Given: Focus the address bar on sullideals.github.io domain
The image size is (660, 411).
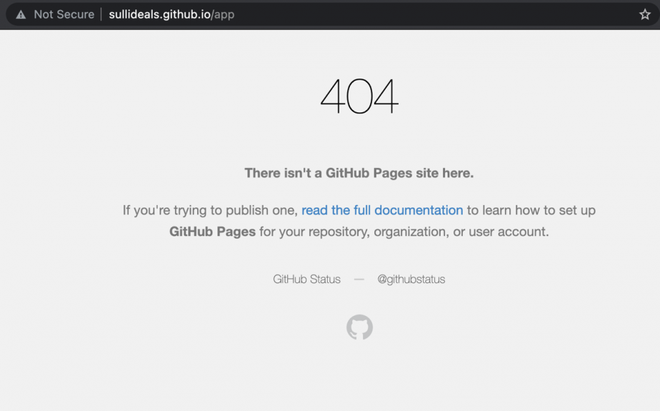Looking at the screenshot, I should (x=160, y=15).
